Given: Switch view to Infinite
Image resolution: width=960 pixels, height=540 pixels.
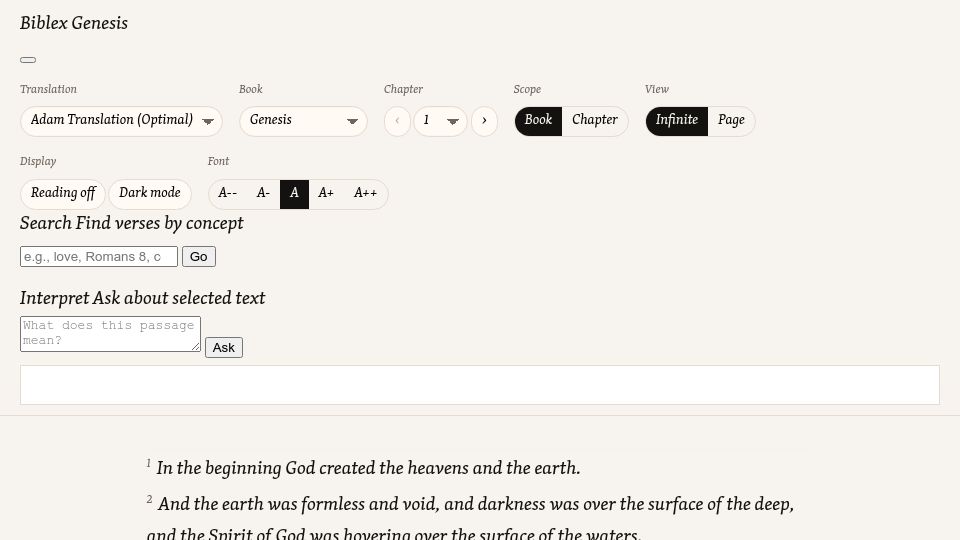Looking at the screenshot, I should (x=677, y=121).
